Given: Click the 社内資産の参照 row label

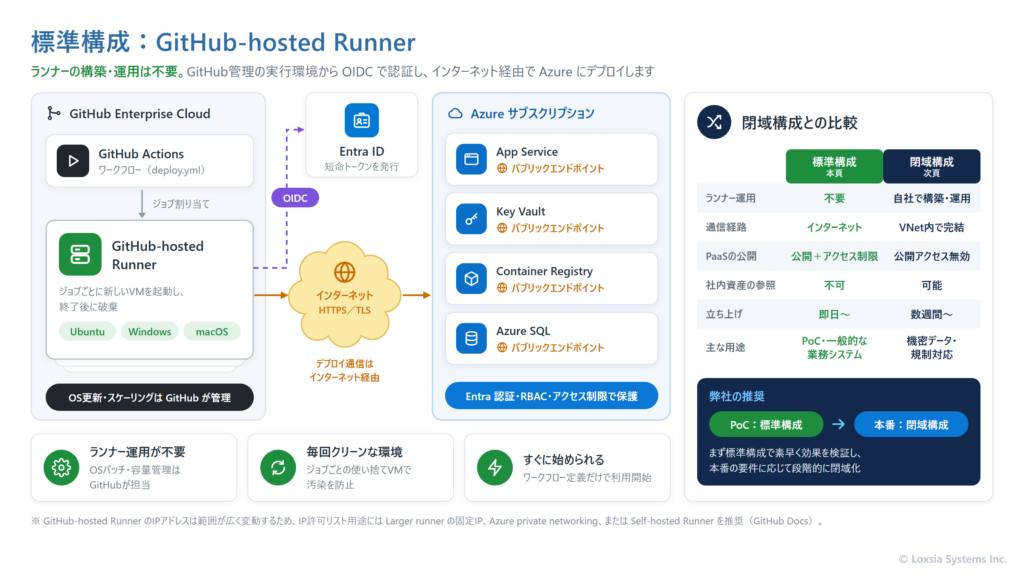Looking at the screenshot, I should (740, 285).
